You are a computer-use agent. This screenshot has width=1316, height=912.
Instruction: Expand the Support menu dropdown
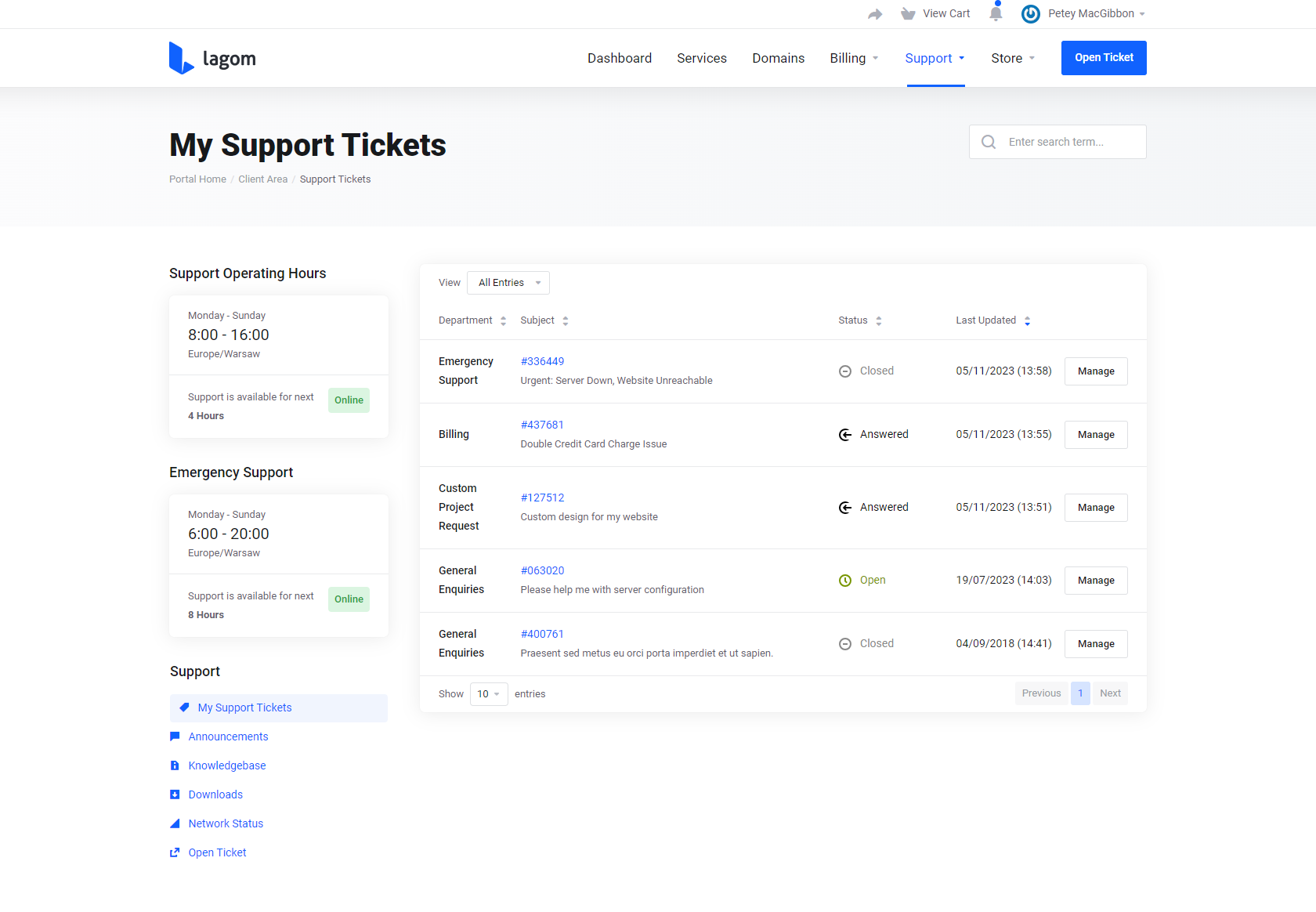coord(935,58)
